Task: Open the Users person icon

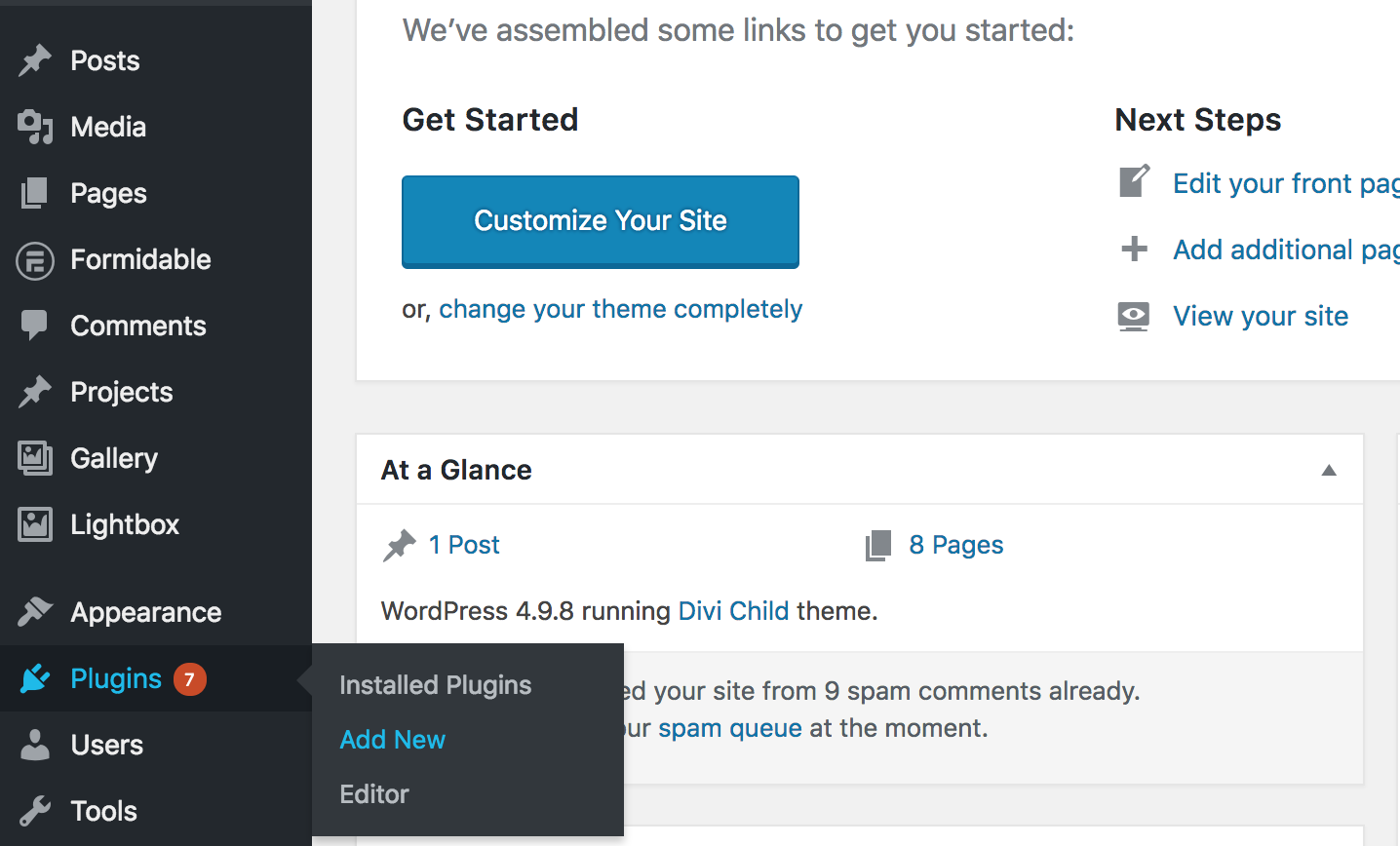Action: (35, 745)
